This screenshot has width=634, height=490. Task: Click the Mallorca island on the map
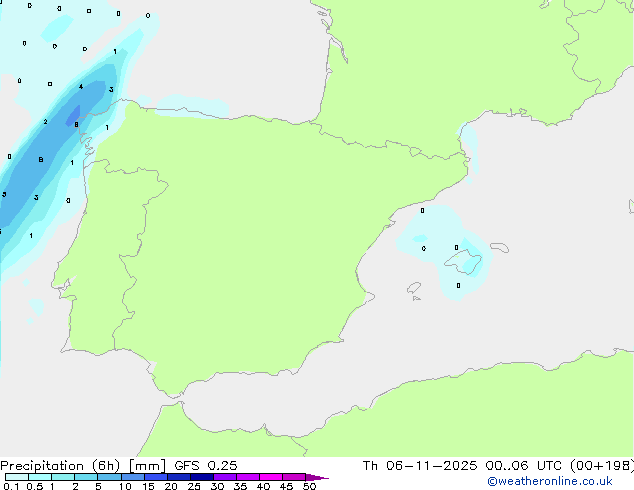tap(464, 262)
